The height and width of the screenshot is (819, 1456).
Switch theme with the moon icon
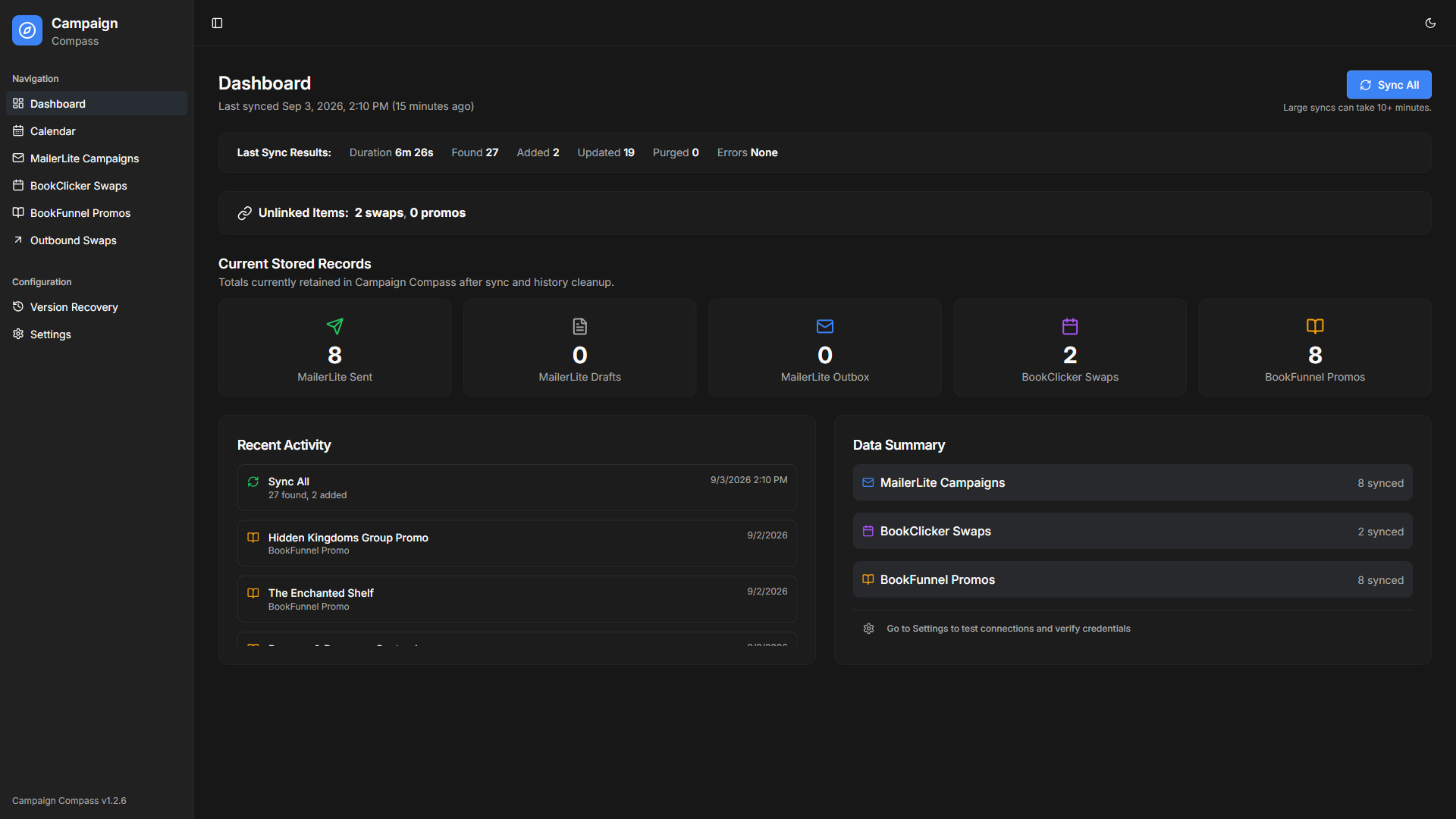pos(1430,23)
